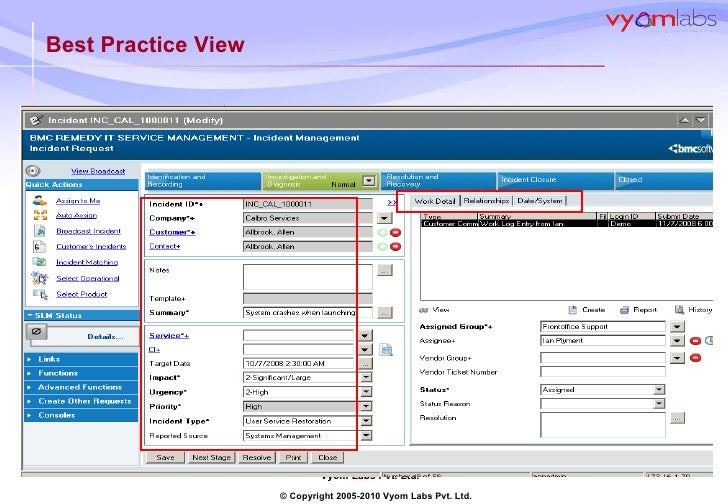The width and height of the screenshot is (728, 504).
Task: Click red clear icon beside Assignee
Action: 695,341
